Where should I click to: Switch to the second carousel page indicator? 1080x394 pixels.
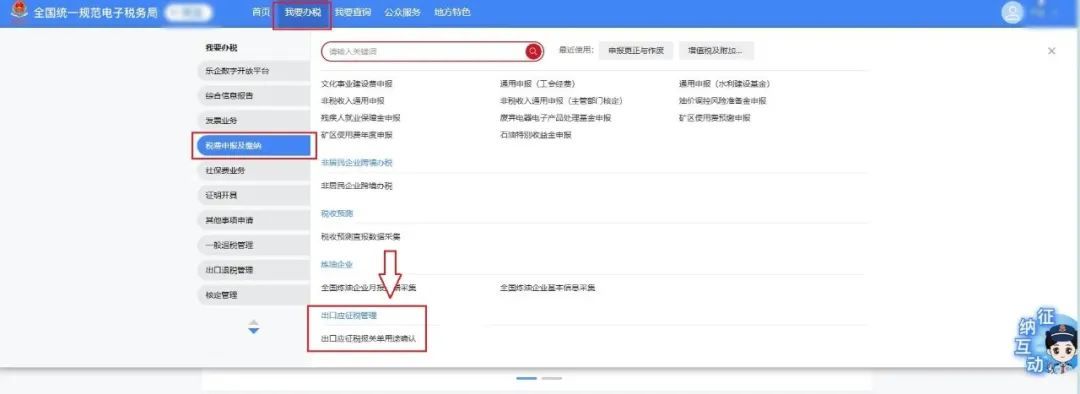click(x=552, y=378)
